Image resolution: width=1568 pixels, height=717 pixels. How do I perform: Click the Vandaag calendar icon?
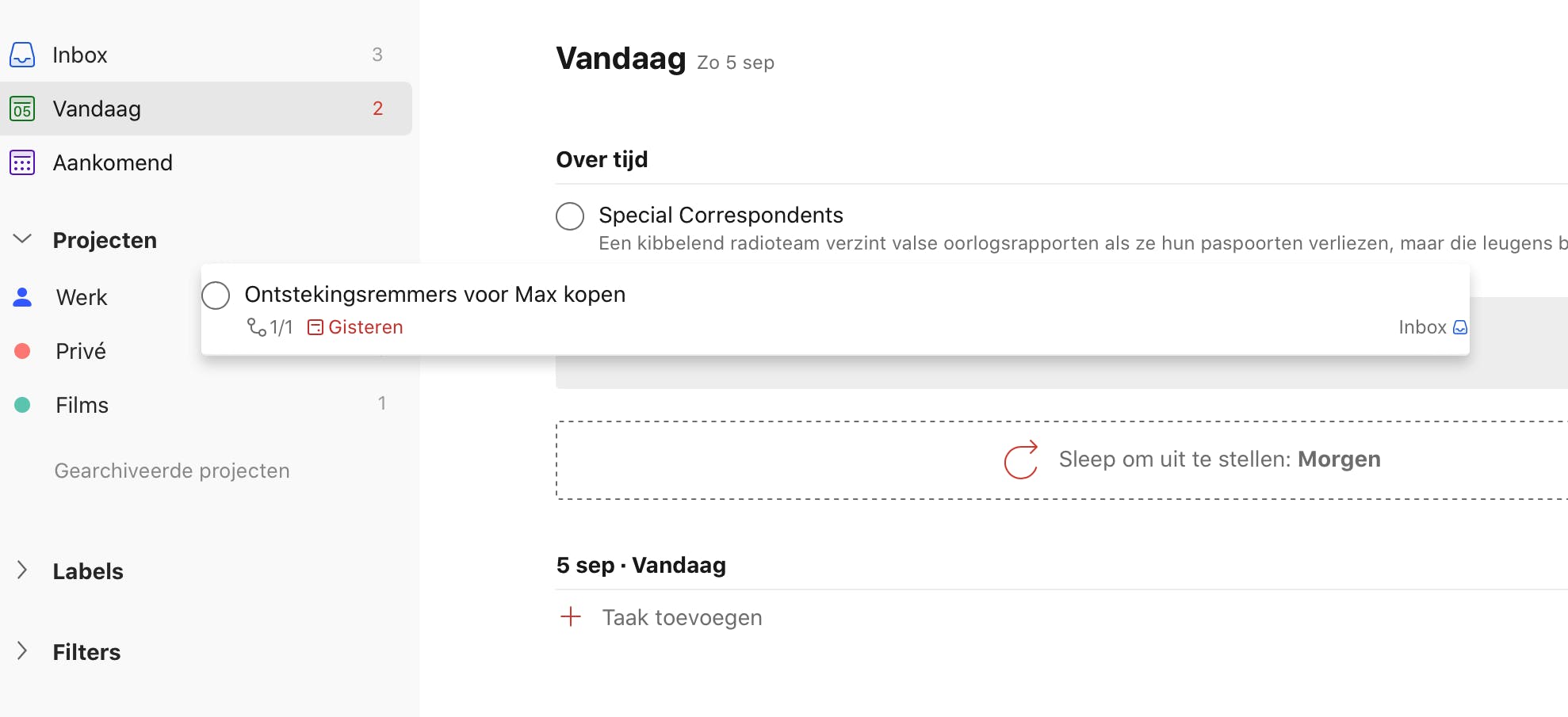[22, 109]
